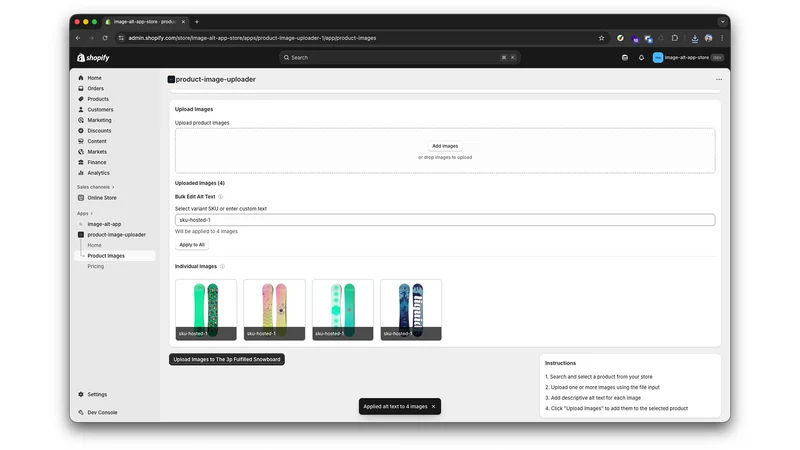This screenshot has width=800, height=450.
Task: Click the notifications bell icon
Action: tap(641, 58)
